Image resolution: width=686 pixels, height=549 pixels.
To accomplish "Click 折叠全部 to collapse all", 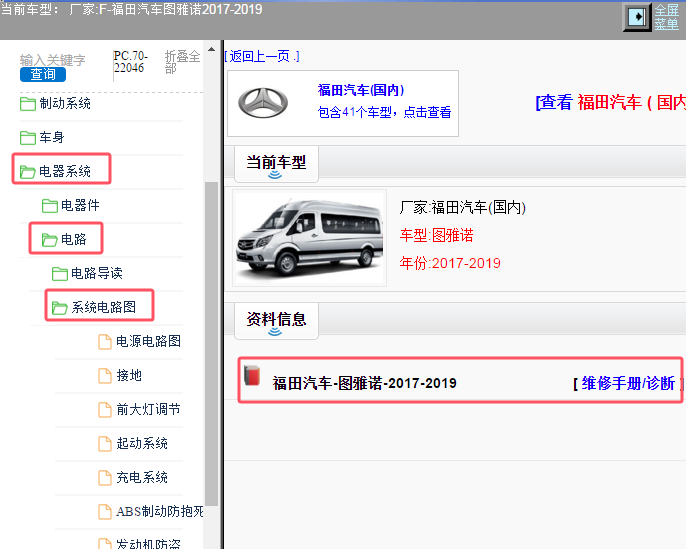I will pos(182,62).
